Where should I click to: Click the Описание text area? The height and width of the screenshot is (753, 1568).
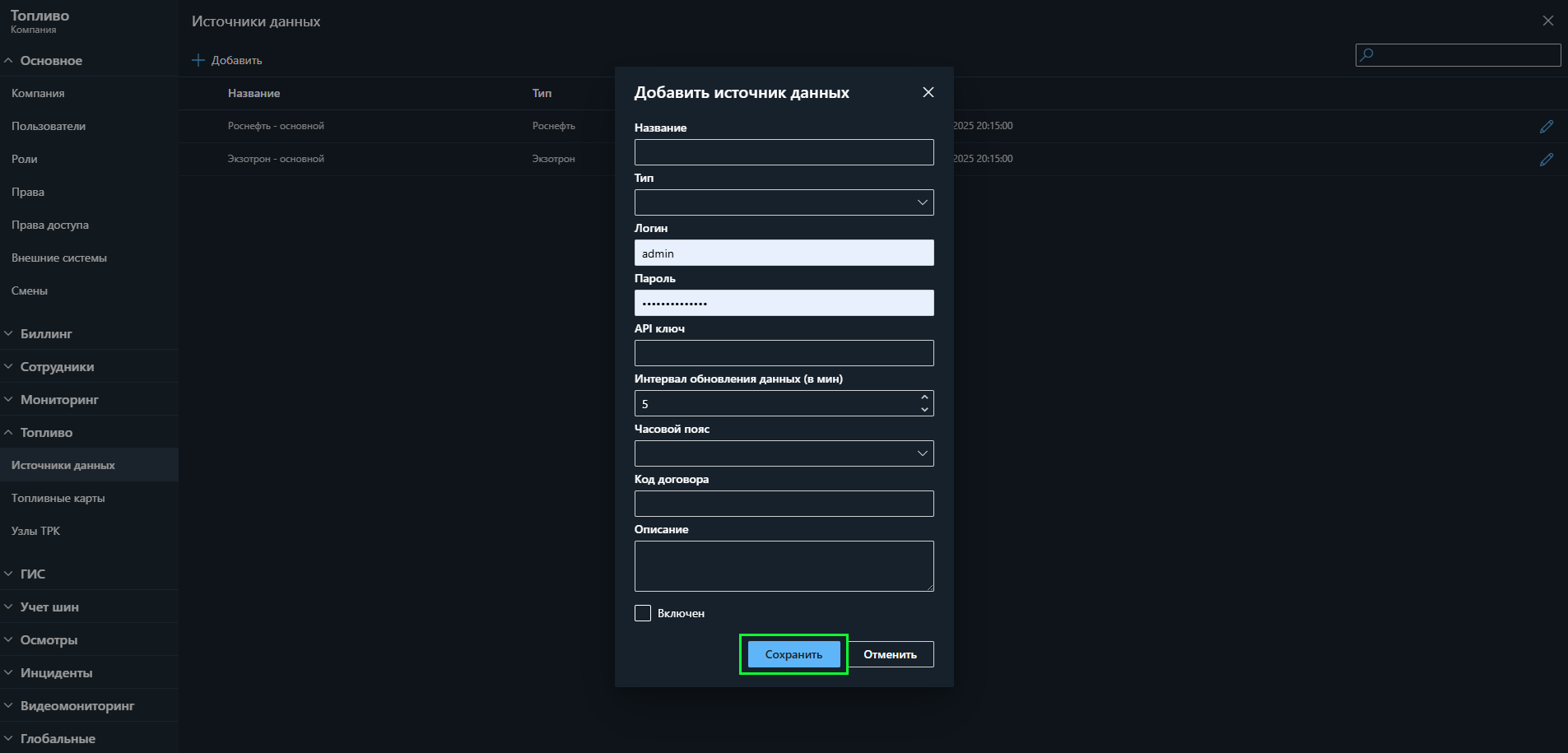tap(784, 565)
